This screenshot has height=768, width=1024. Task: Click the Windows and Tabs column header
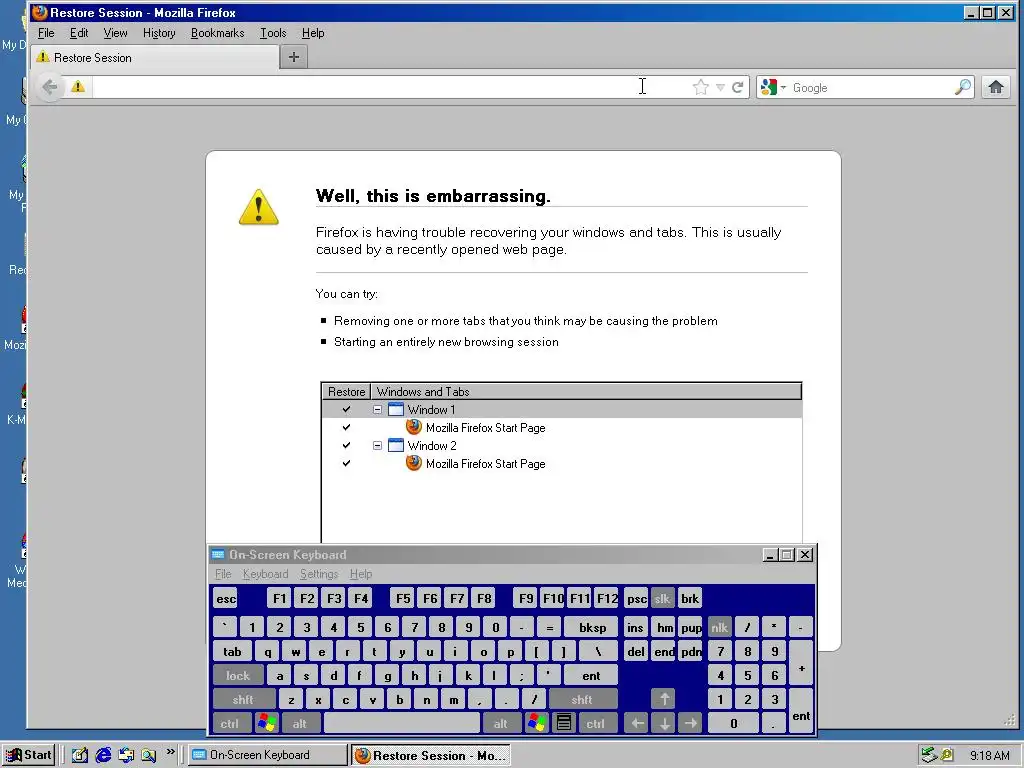coord(586,392)
